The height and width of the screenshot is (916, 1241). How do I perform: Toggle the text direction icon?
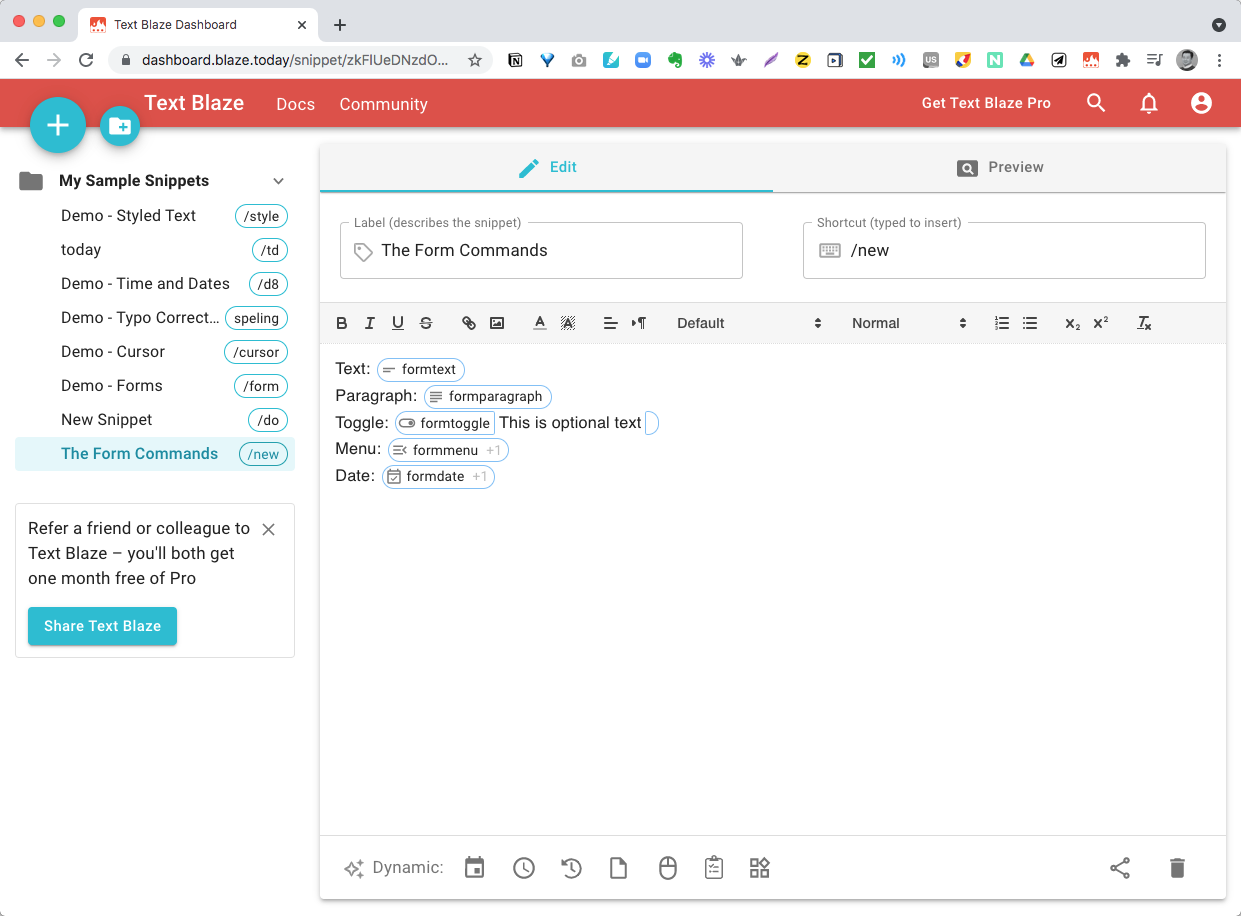[x=639, y=323]
